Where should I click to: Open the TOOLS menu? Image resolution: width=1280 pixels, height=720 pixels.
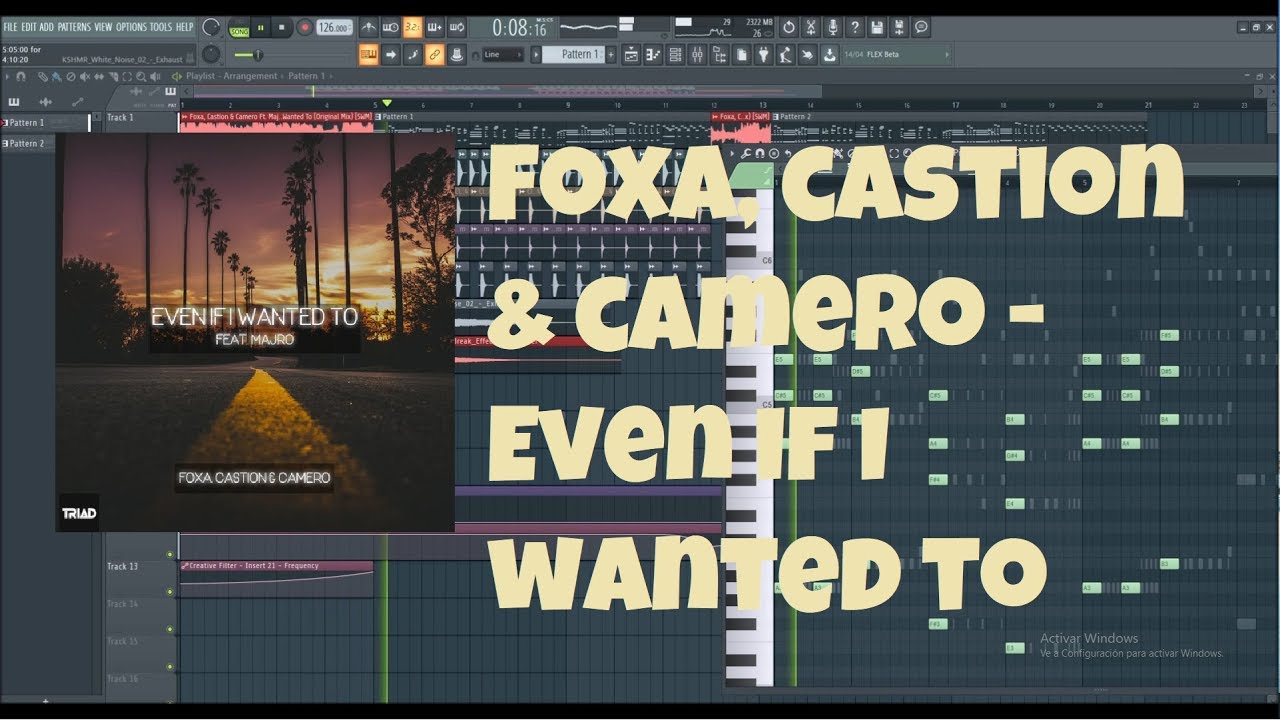click(x=161, y=27)
